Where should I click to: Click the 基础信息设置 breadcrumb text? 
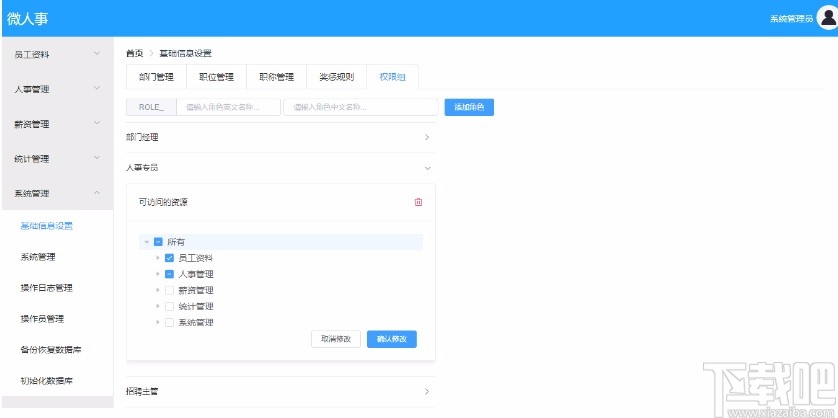(x=185, y=53)
